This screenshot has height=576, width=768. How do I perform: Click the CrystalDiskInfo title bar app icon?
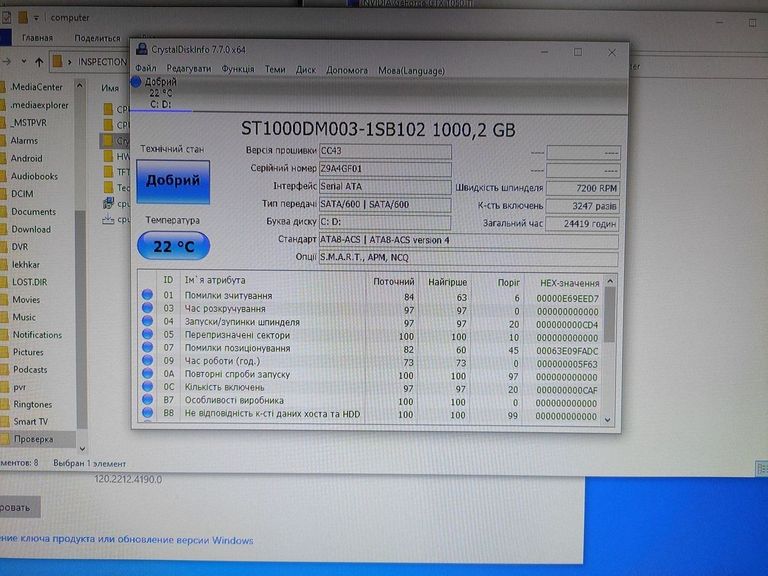pos(142,49)
